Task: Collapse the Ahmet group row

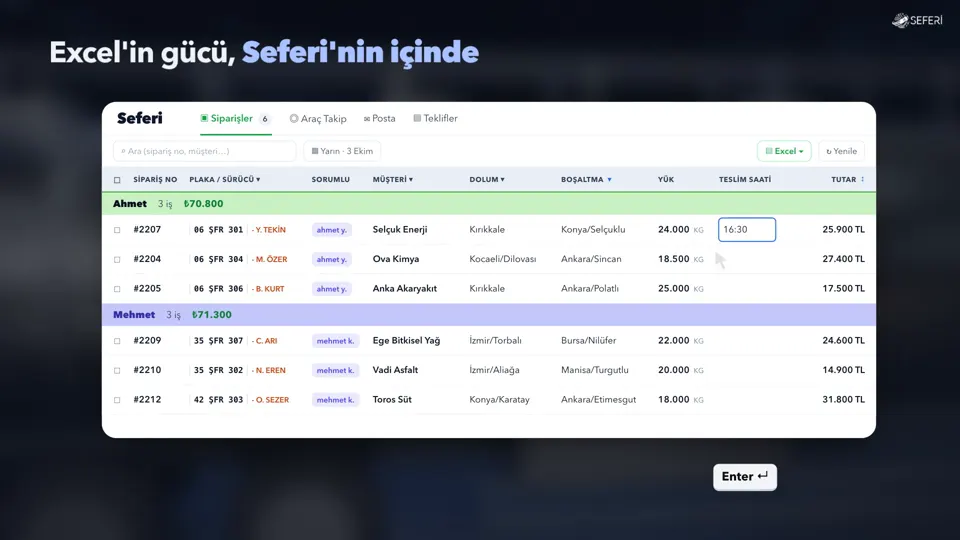Action: 489,204
